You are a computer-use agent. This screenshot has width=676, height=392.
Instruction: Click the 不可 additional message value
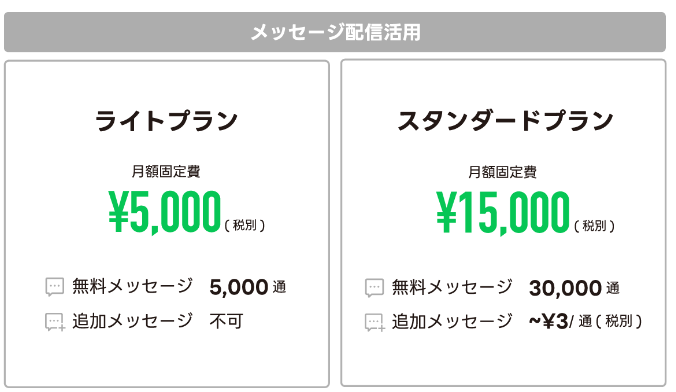click(226, 321)
